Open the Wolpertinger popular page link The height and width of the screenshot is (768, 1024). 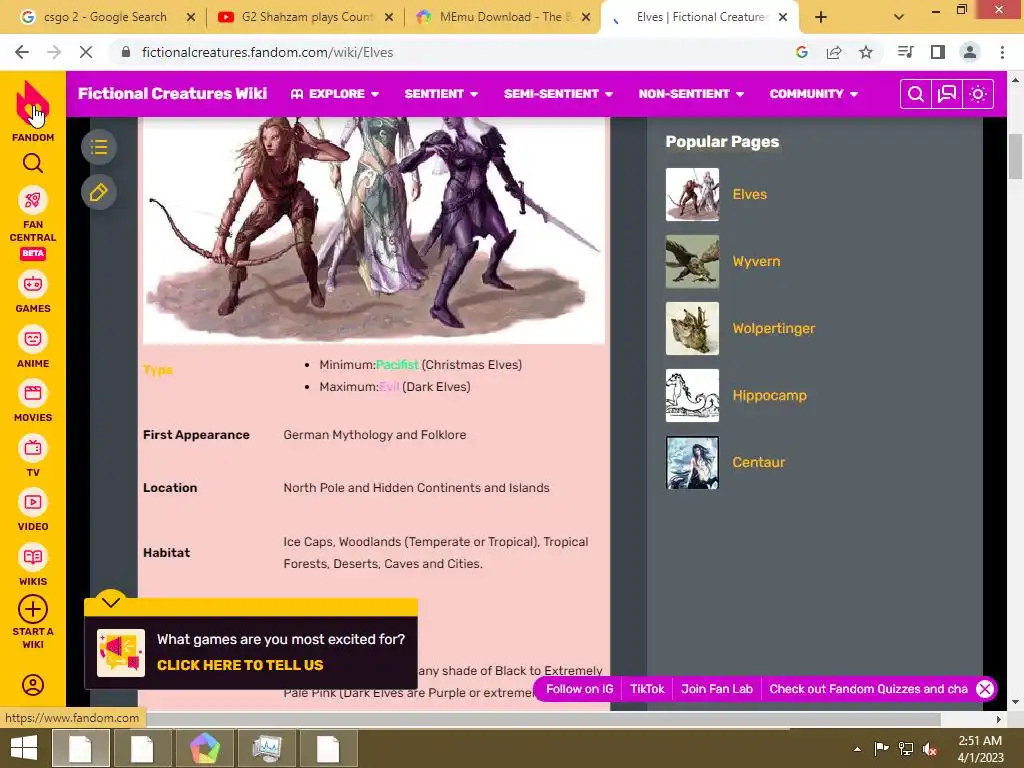774,328
